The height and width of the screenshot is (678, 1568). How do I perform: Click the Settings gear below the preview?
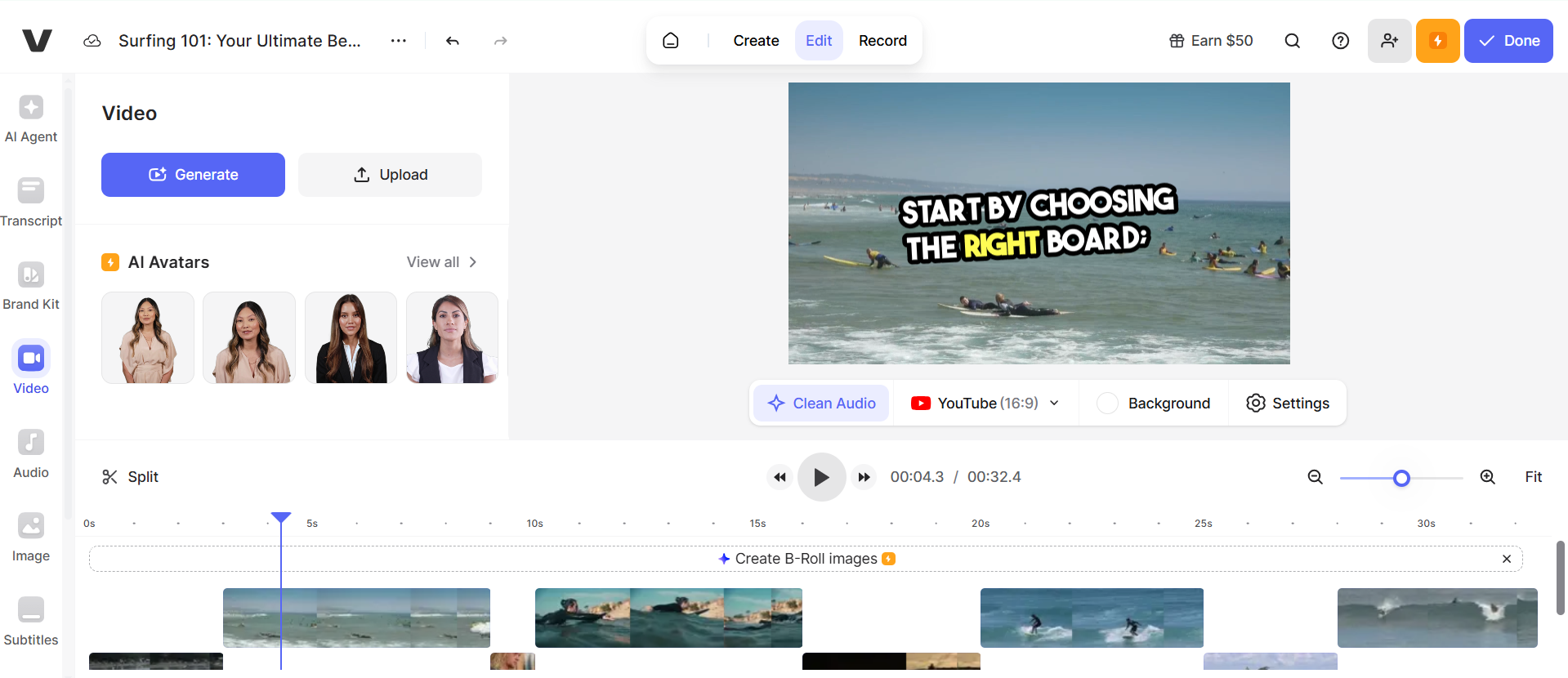1288,404
